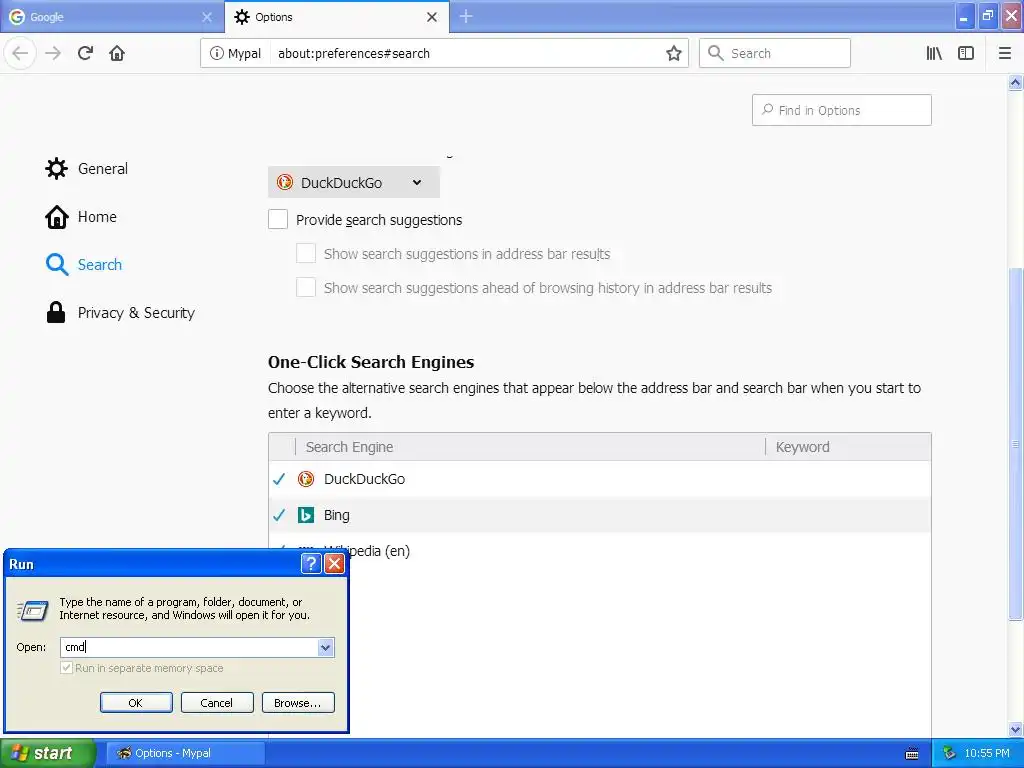Click the Open text field in Run
The width and height of the screenshot is (1024, 768).
click(189, 647)
